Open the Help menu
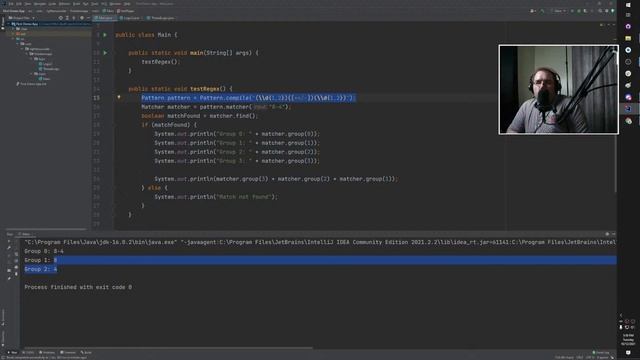The image size is (640, 360). point(127,4)
